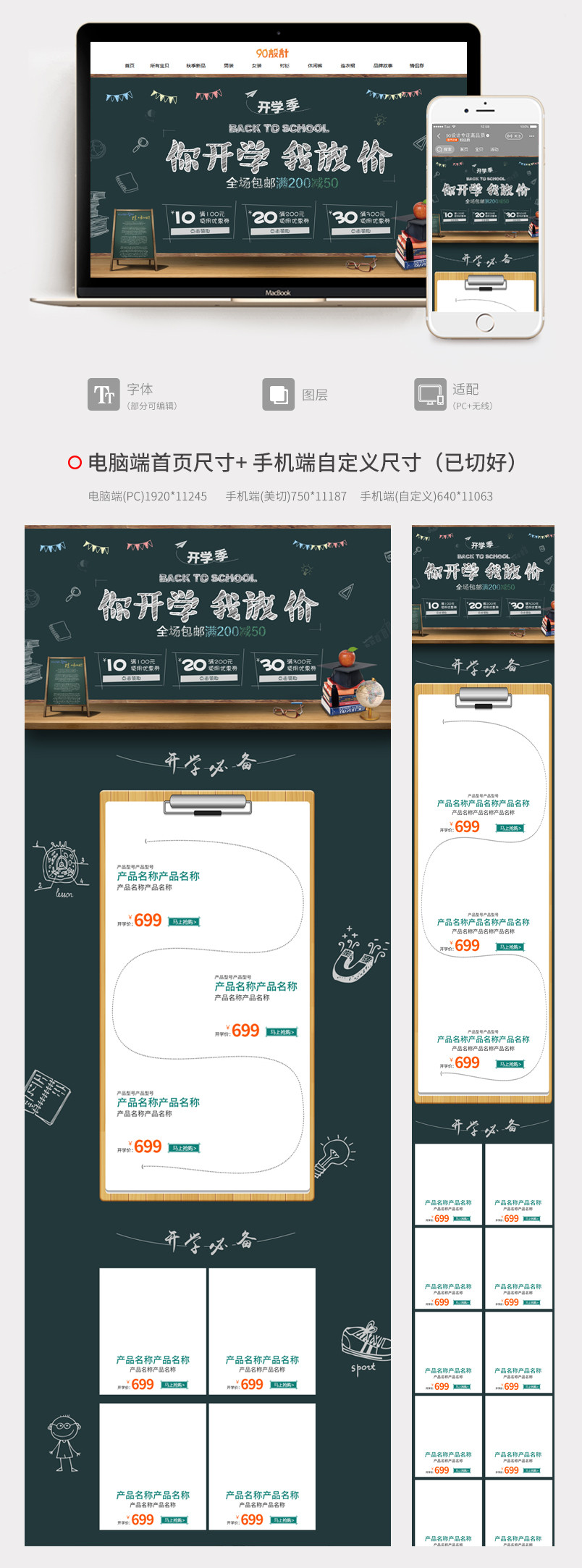Screen dimensions: 582x1568
Task: Click 马上抢购 on the PC clipboard's last product
Action: 184,1148
